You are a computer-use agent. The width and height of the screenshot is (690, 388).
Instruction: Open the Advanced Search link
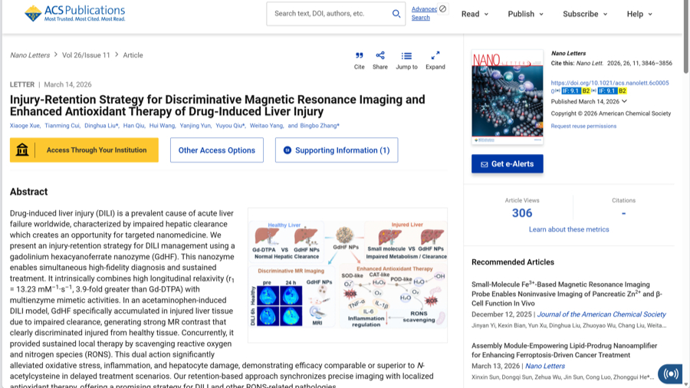pyautogui.click(x=424, y=14)
